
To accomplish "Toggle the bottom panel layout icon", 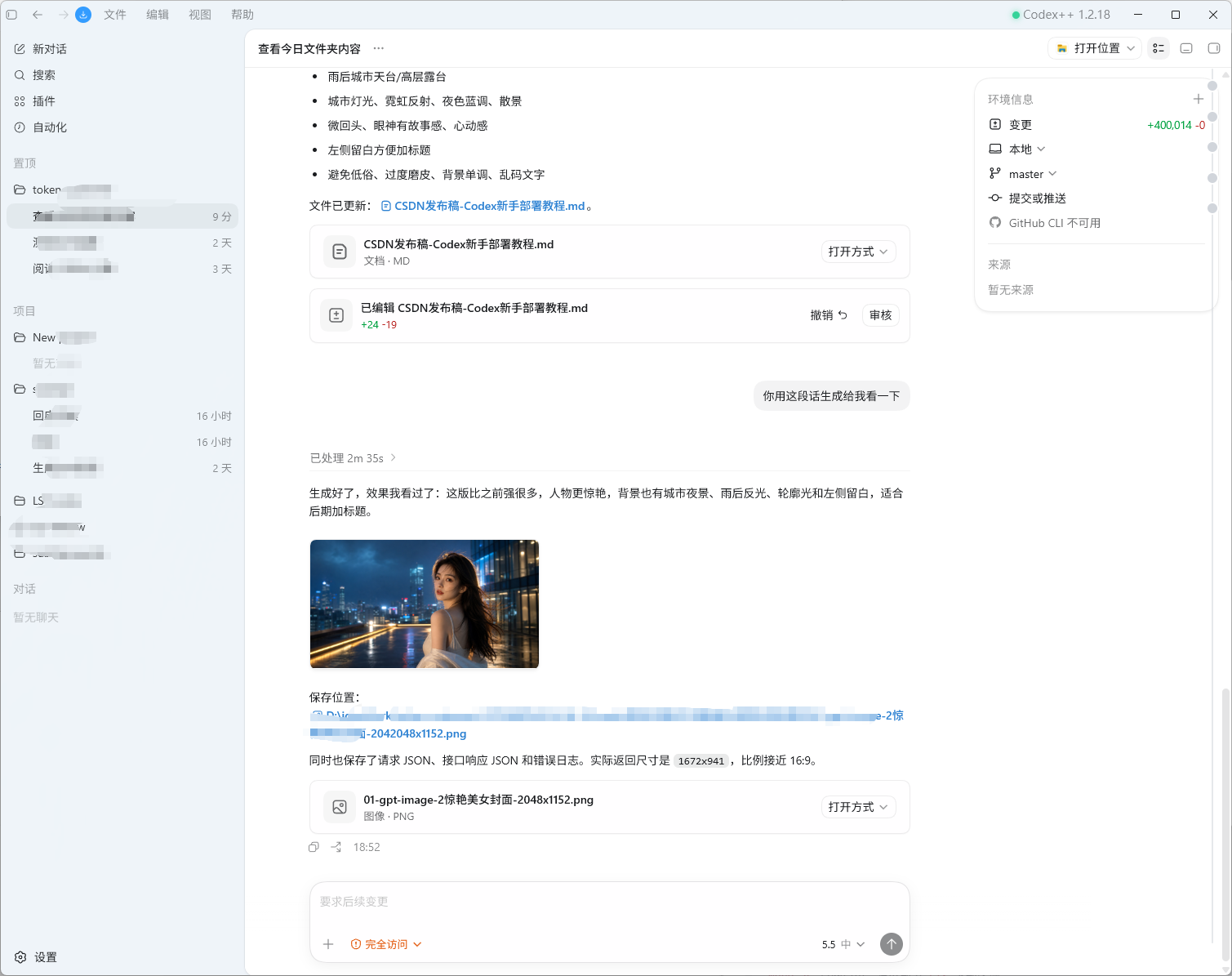I will pyautogui.click(x=1187, y=48).
